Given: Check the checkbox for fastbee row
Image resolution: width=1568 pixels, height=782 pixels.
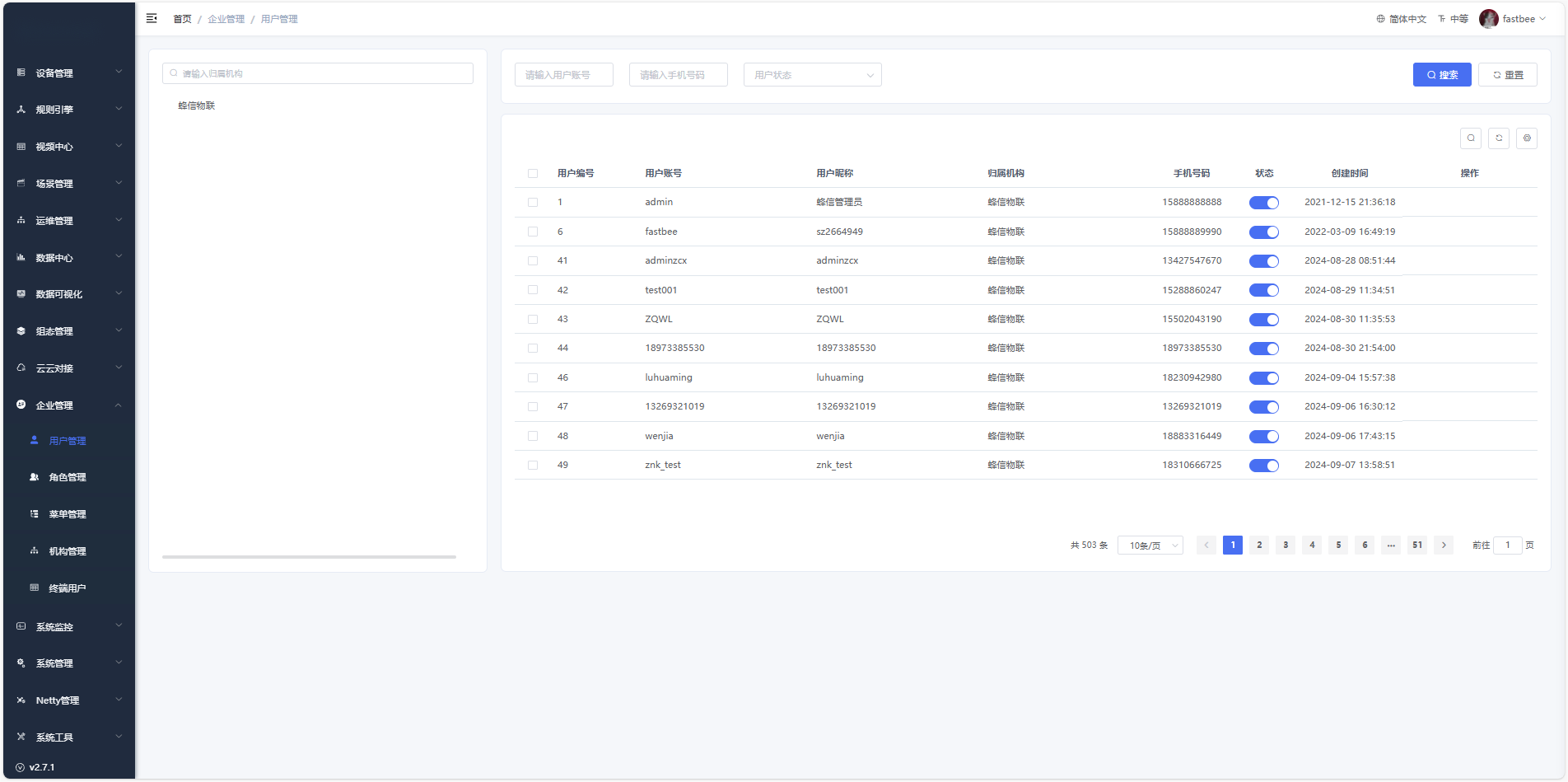Looking at the screenshot, I should [x=533, y=232].
